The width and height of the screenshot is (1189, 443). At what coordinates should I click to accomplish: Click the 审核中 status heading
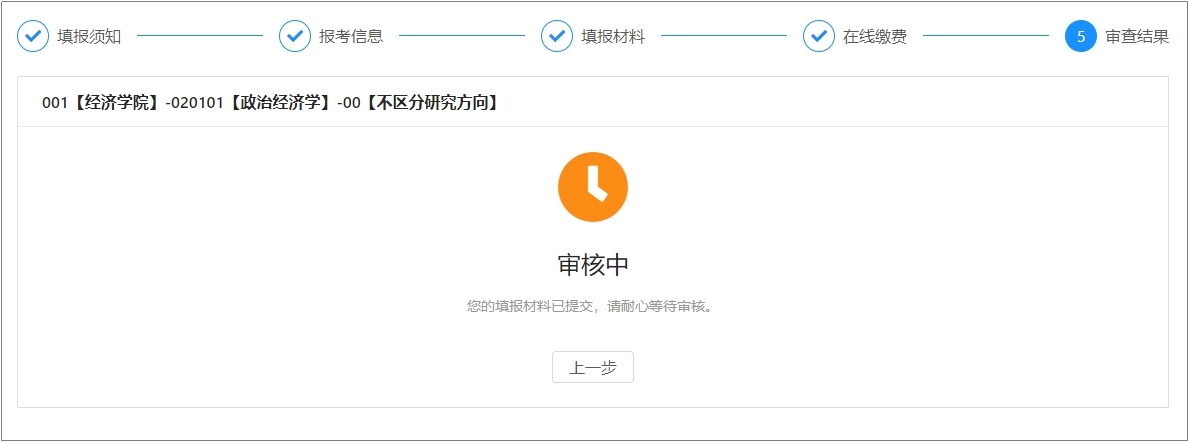(593, 265)
